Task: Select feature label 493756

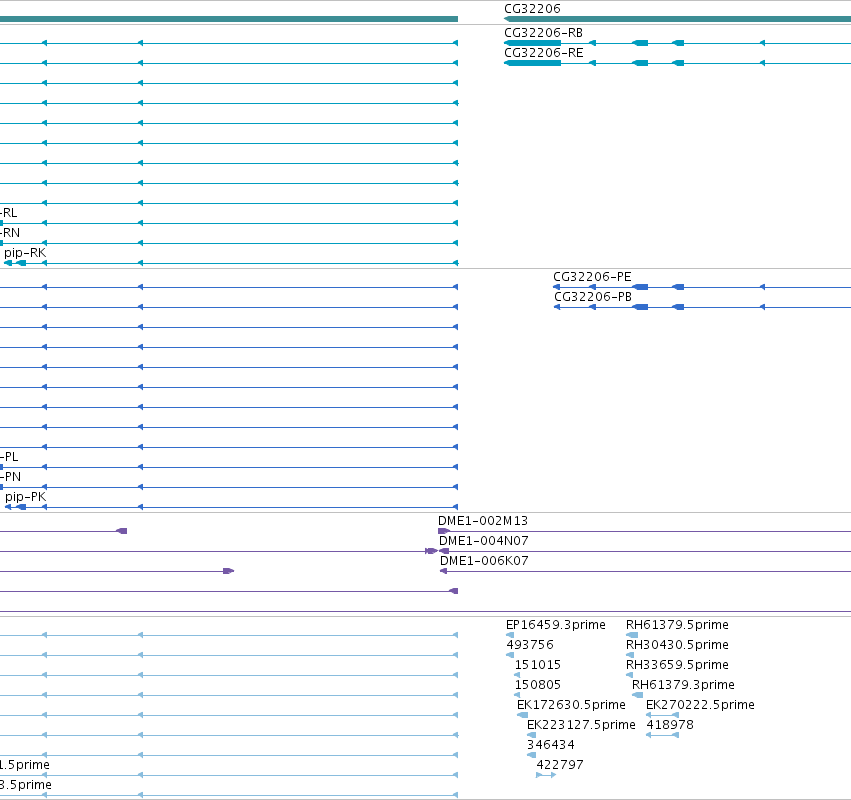Action: [x=530, y=645]
